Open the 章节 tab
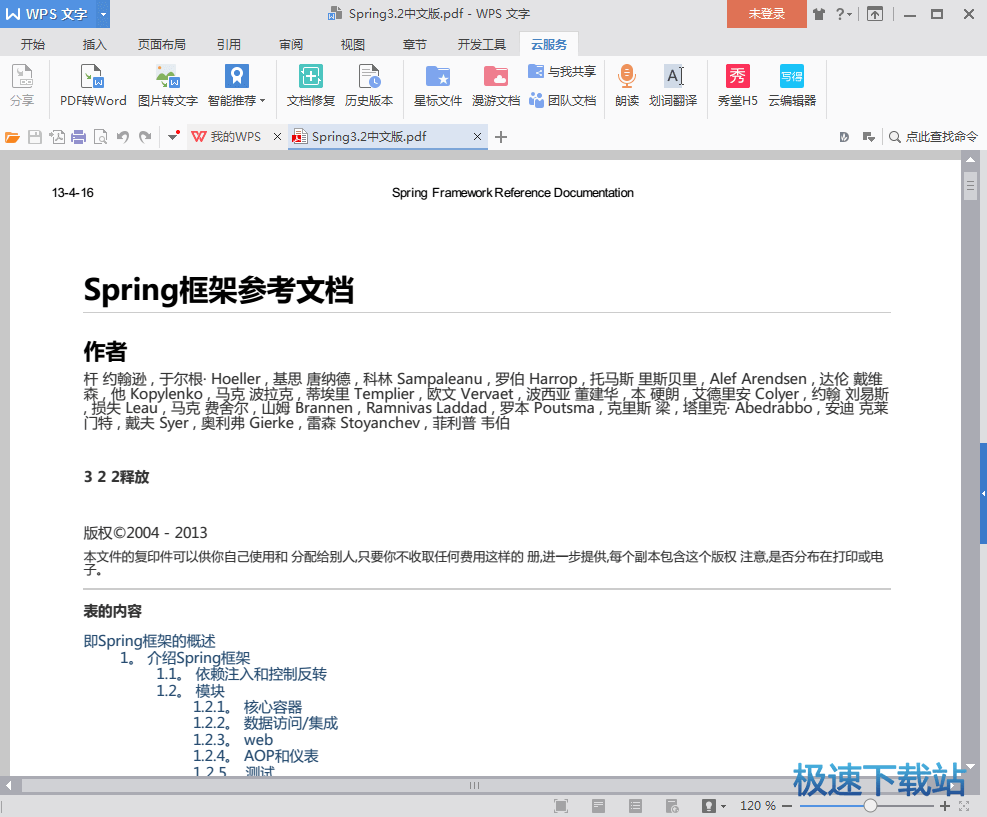The image size is (987, 817). (414, 44)
